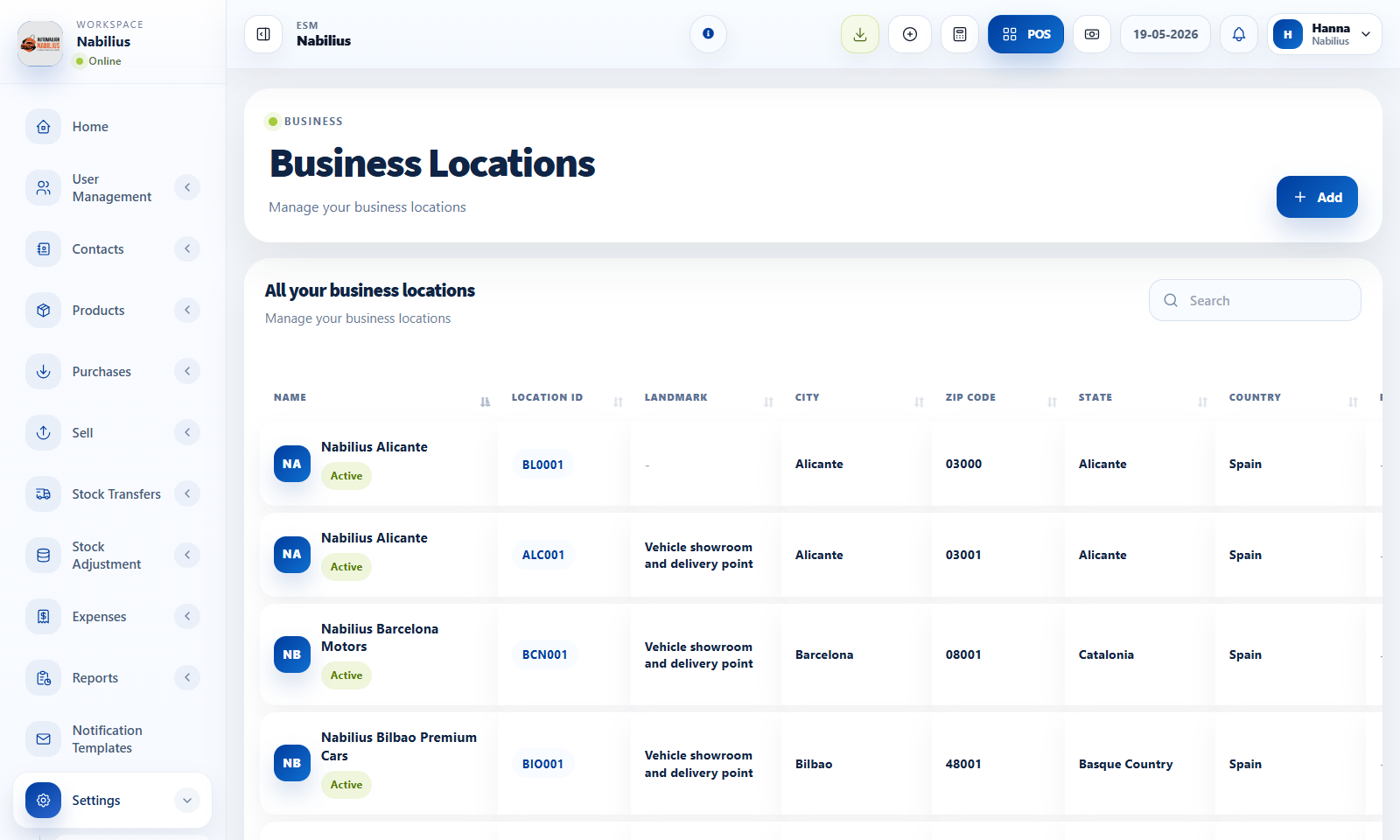The height and width of the screenshot is (840, 1400).
Task: Click the Stock Adjustment database icon
Action: (43, 555)
